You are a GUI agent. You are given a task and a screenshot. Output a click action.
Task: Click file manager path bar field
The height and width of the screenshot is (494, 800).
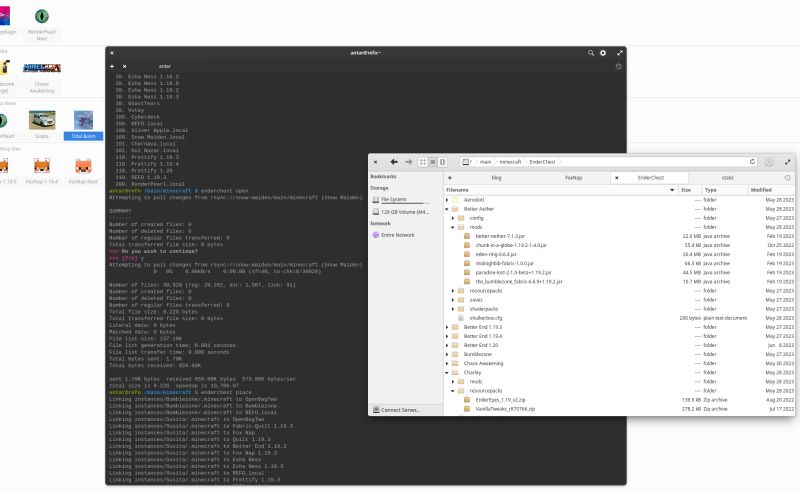[x=607, y=162]
